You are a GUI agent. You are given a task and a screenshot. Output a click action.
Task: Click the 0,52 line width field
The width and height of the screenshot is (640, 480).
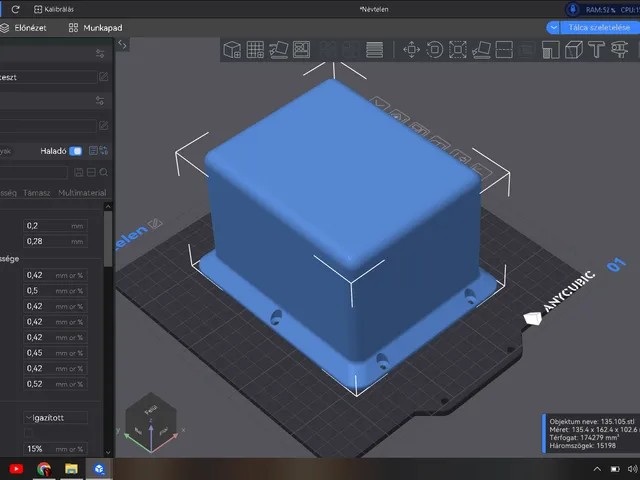point(56,384)
